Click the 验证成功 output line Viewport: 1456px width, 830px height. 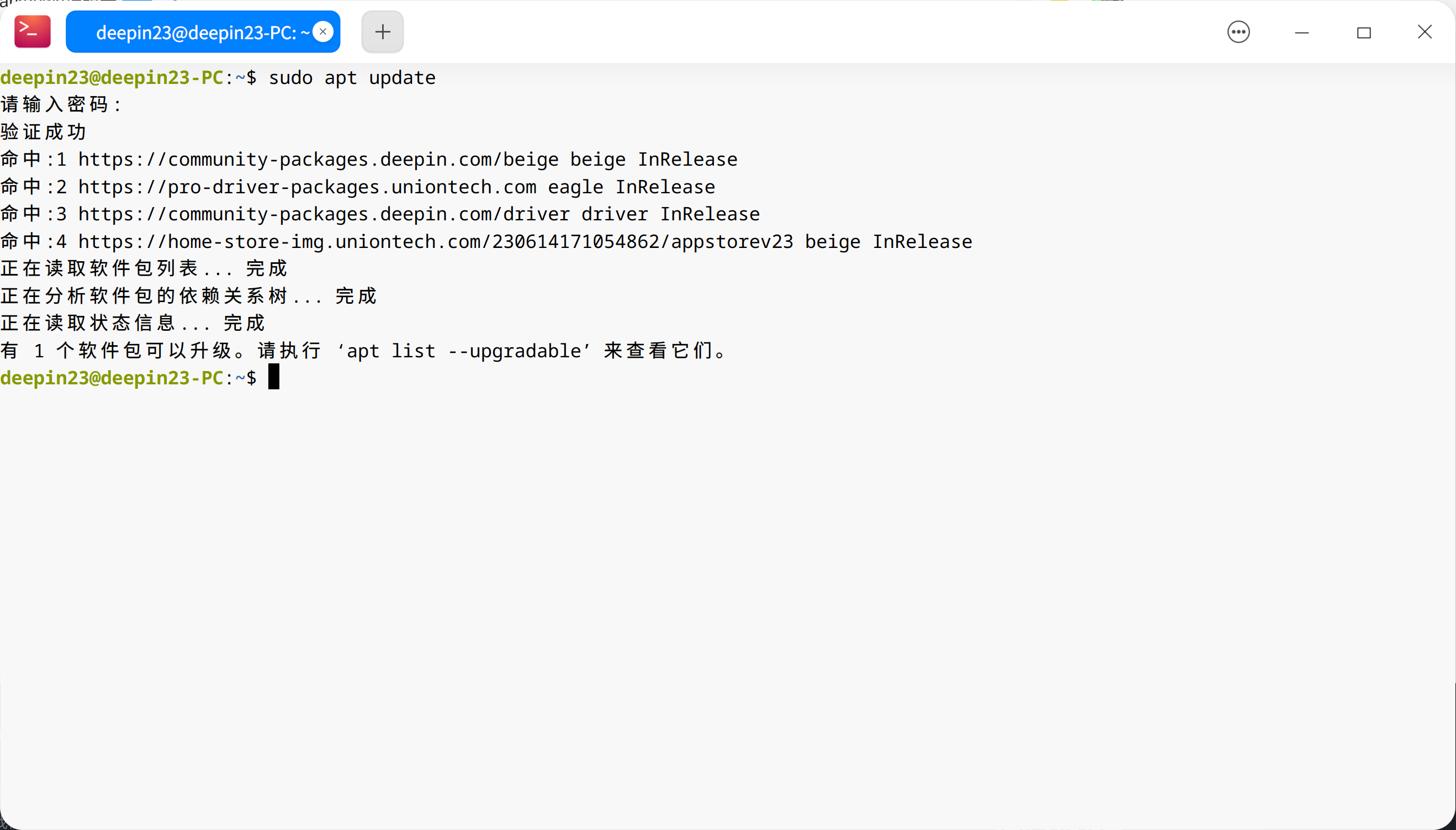(43, 132)
